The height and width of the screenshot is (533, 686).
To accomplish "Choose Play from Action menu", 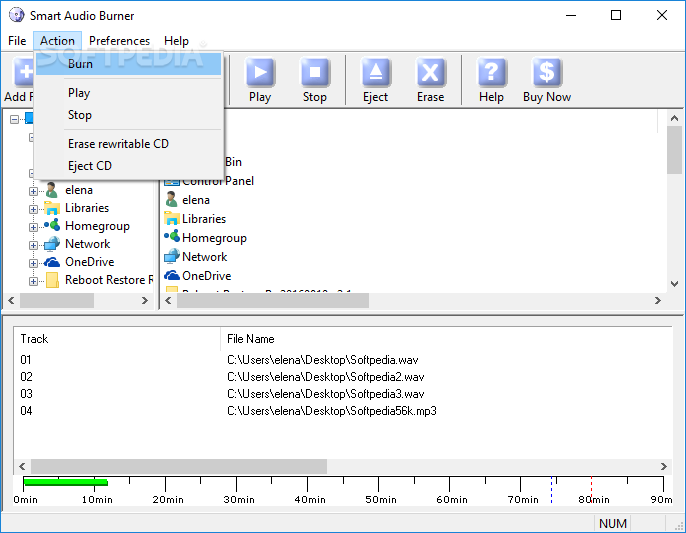I will pyautogui.click(x=129, y=93).
